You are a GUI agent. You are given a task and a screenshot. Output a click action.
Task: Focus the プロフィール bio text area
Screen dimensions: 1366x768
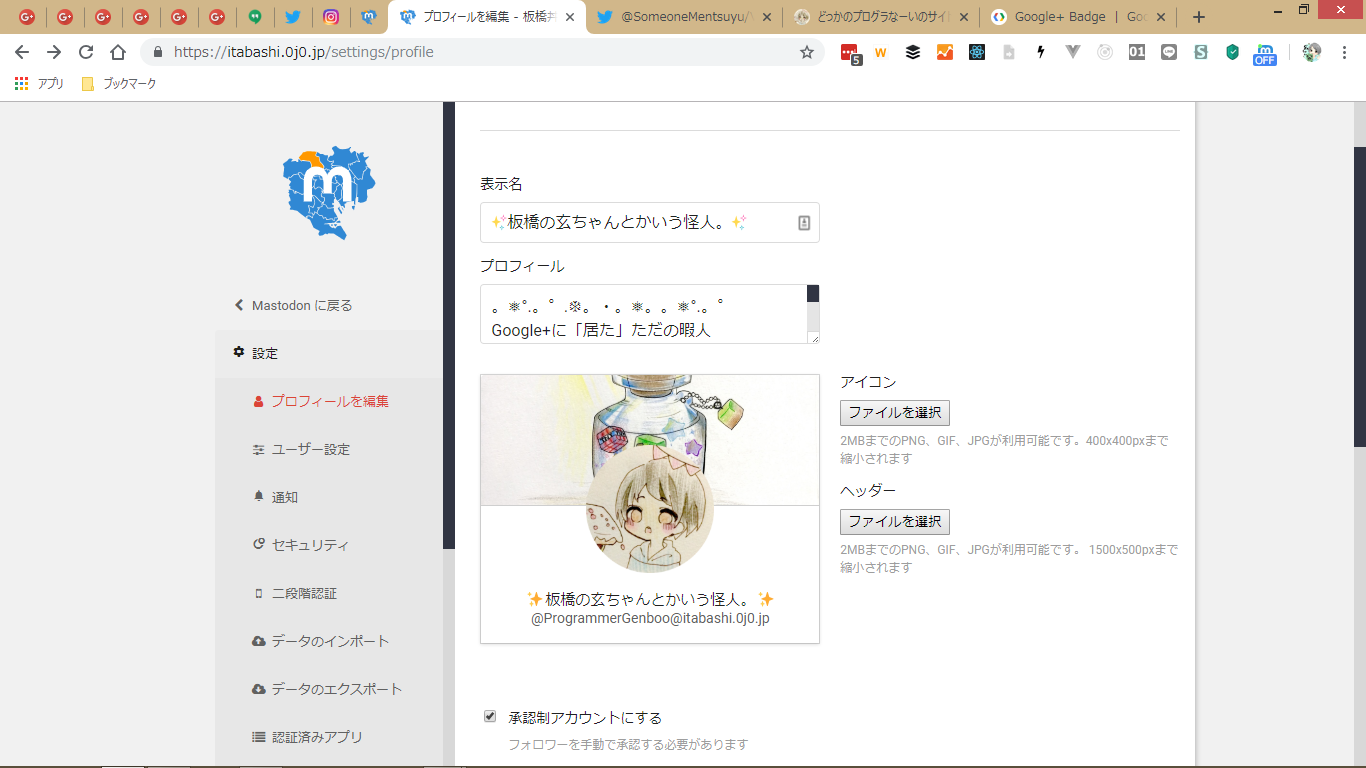coord(643,314)
